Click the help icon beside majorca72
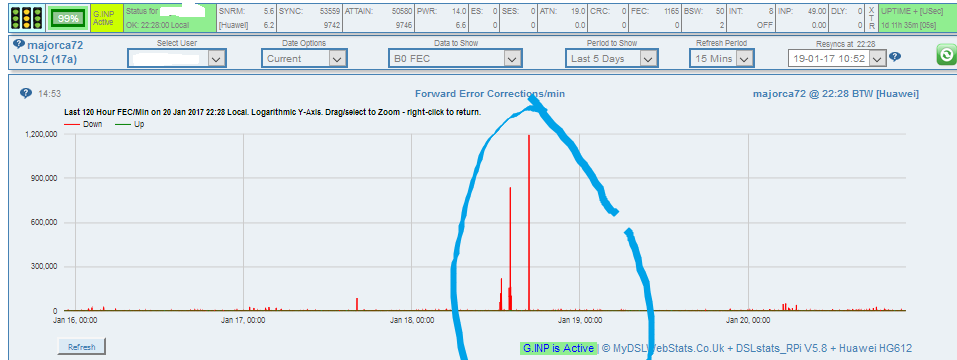Viewport: 957px width, 360px height. click(x=18, y=45)
